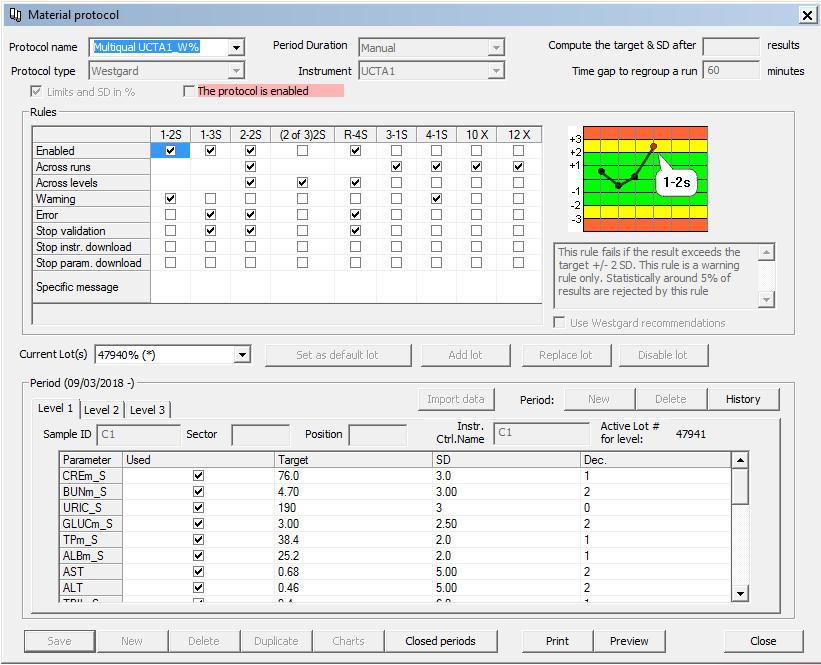This screenshot has height=665, width=821.
Task: Click the bottom New protocol button
Action: 131,641
